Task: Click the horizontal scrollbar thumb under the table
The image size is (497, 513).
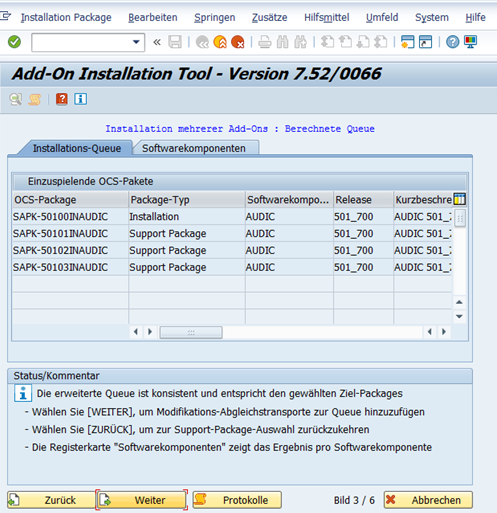Action: coord(191,332)
